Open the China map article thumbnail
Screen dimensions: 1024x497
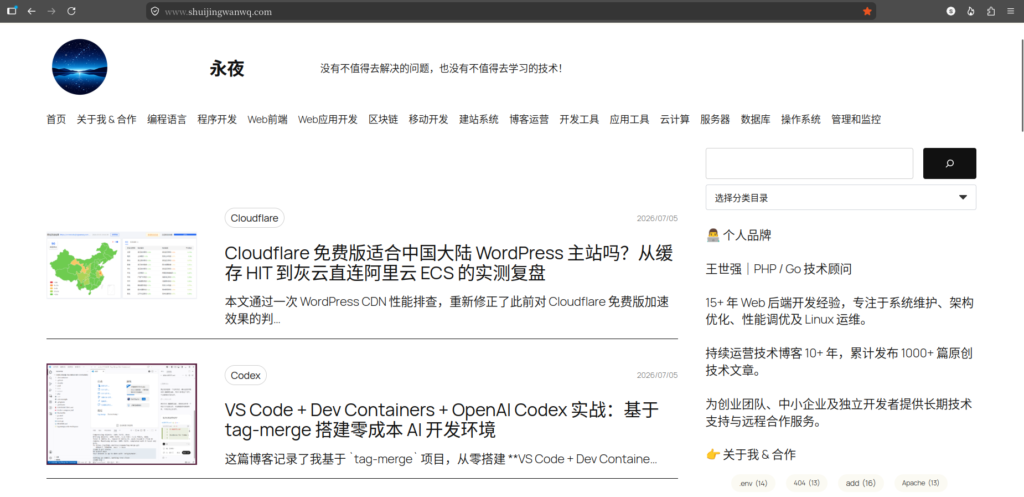tap(121, 265)
